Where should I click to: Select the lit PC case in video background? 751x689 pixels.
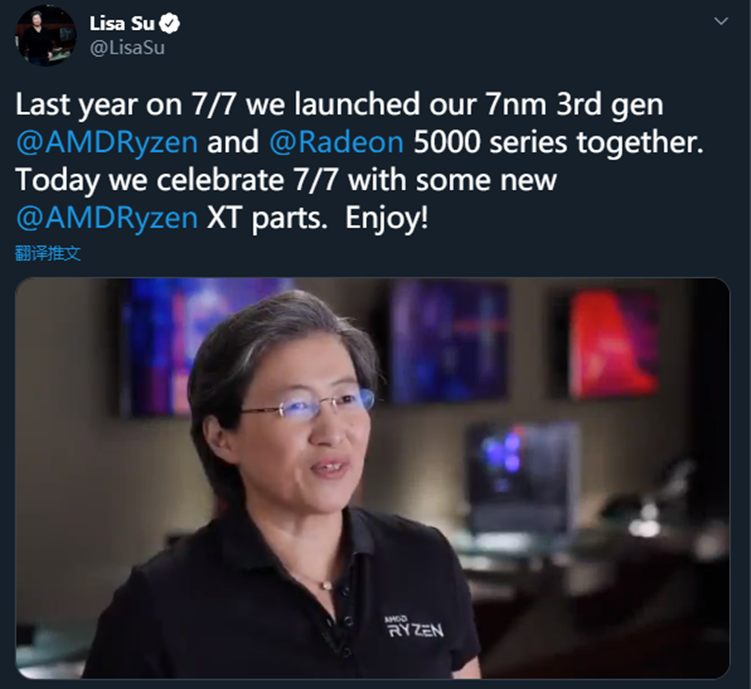[521, 478]
